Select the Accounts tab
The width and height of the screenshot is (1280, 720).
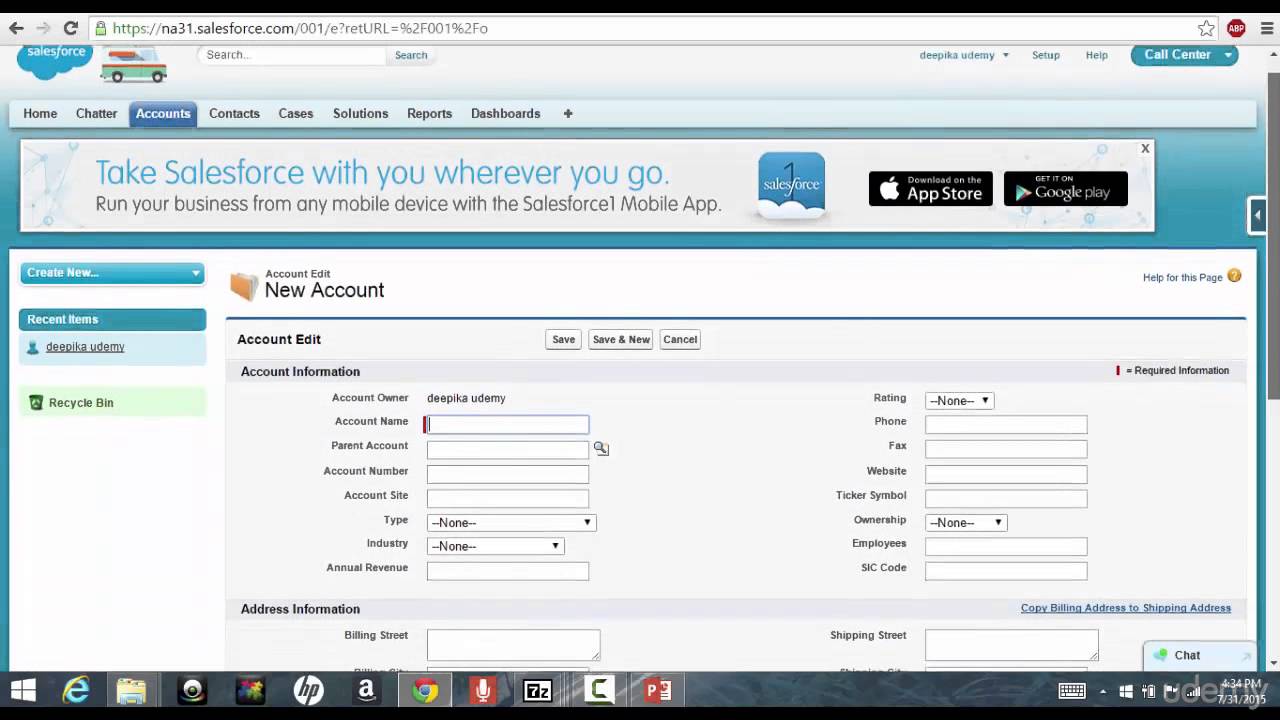coord(163,114)
